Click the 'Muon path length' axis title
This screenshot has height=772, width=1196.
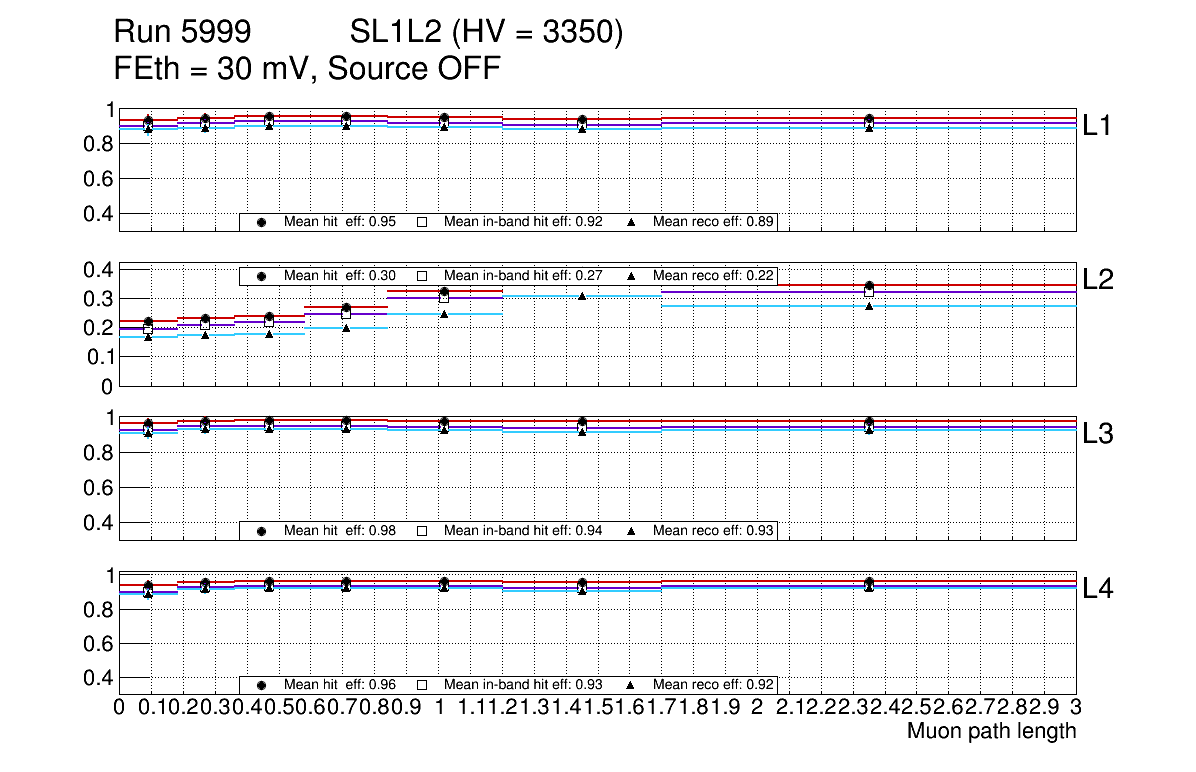991,731
